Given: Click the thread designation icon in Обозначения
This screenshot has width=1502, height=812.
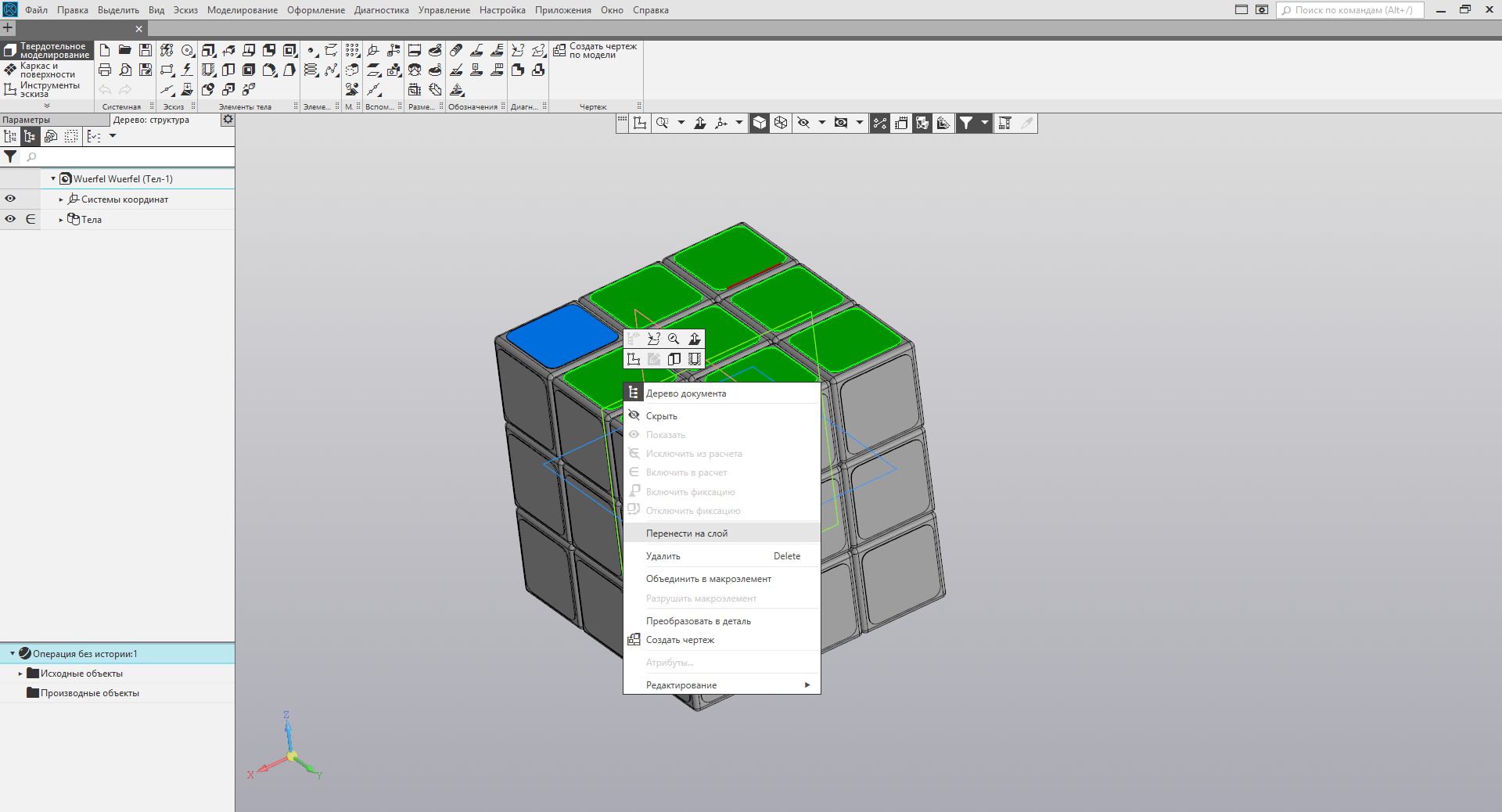Looking at the screenshot, I should (456, 50).
